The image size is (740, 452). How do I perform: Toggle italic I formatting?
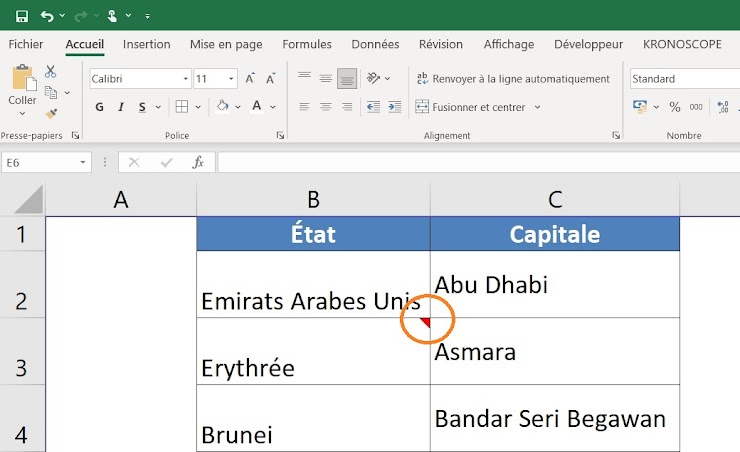point(122,107)
